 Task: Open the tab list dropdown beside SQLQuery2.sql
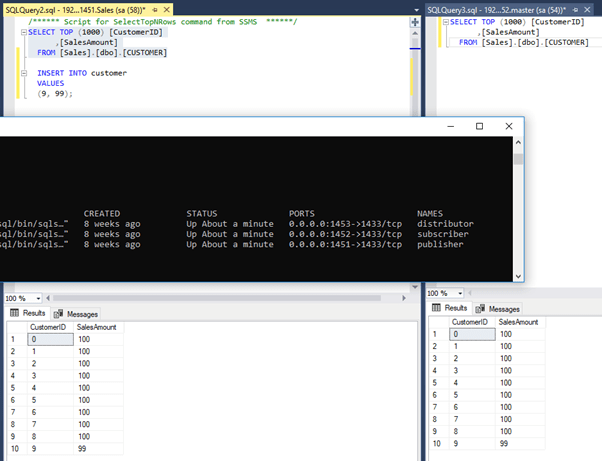tap(414, 8)
